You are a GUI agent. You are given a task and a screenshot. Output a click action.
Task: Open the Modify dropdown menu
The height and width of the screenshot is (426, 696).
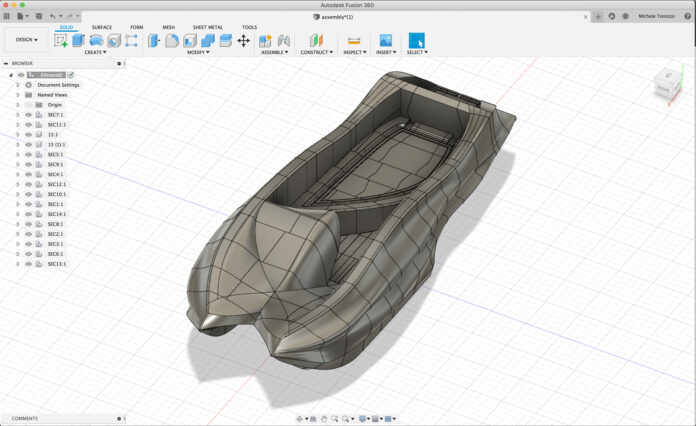point(198,52)
